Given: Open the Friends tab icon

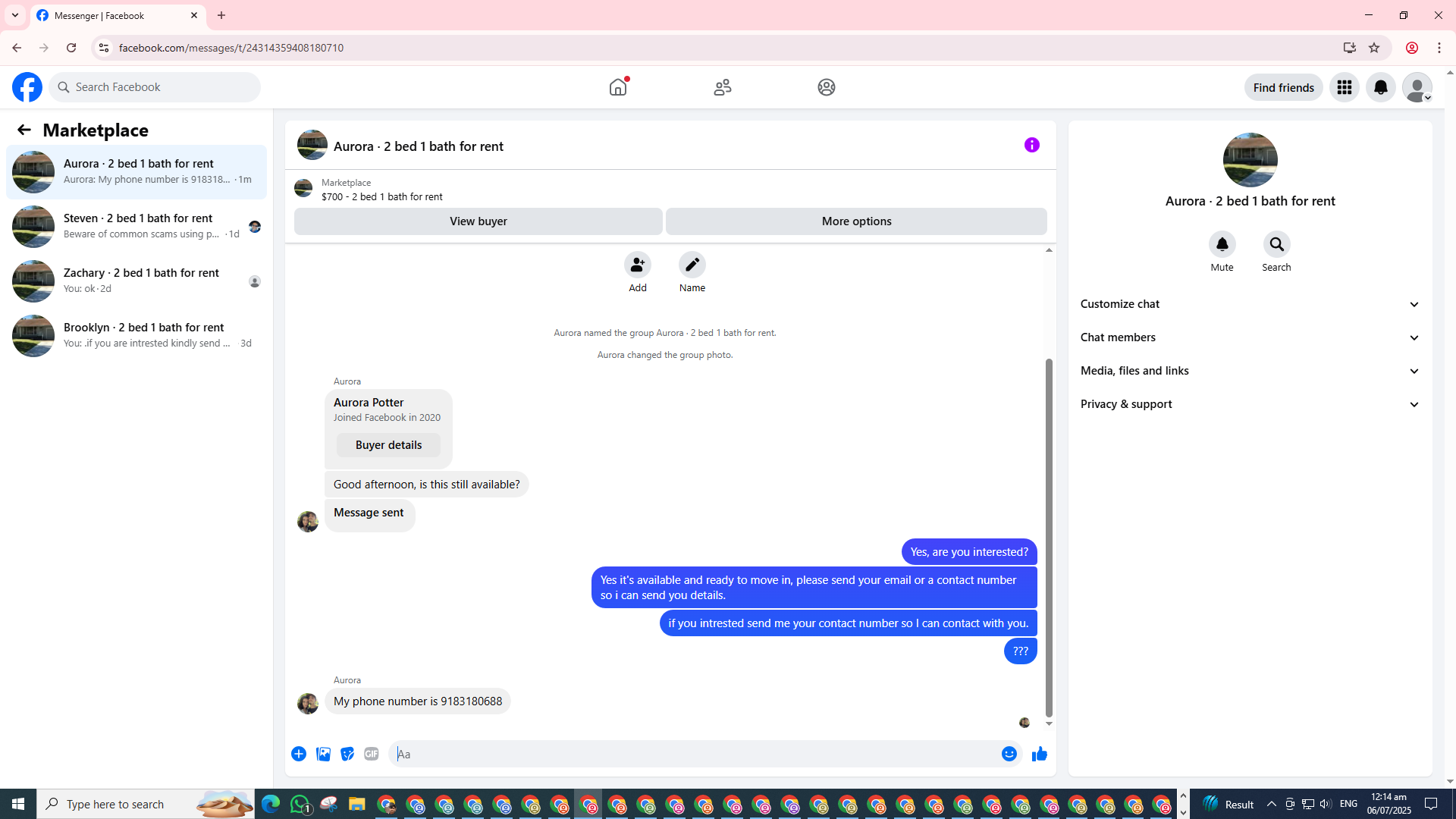Looking at the screenshot, I should [x=722, y=87].
